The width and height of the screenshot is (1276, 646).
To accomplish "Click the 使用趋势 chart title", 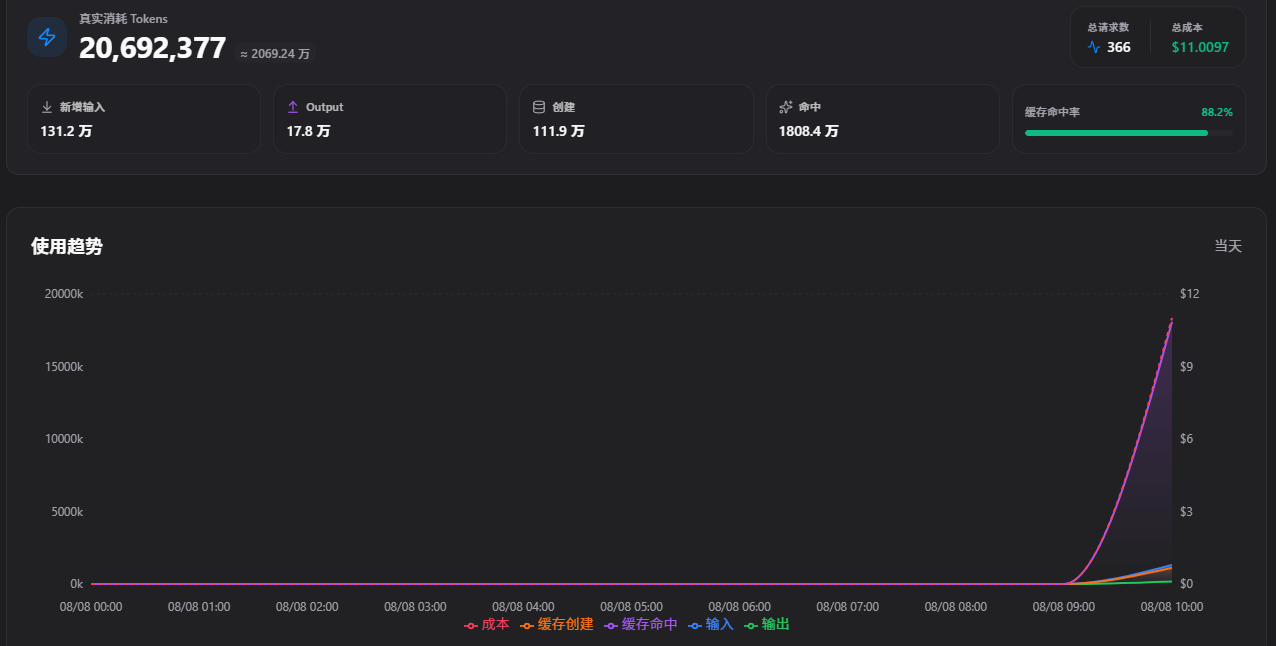I will [67, 246].
